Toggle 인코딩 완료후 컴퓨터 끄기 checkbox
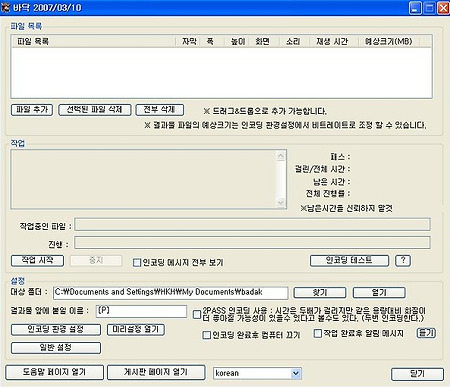Screen dimensions: 450x387 [x=207, y=335]
